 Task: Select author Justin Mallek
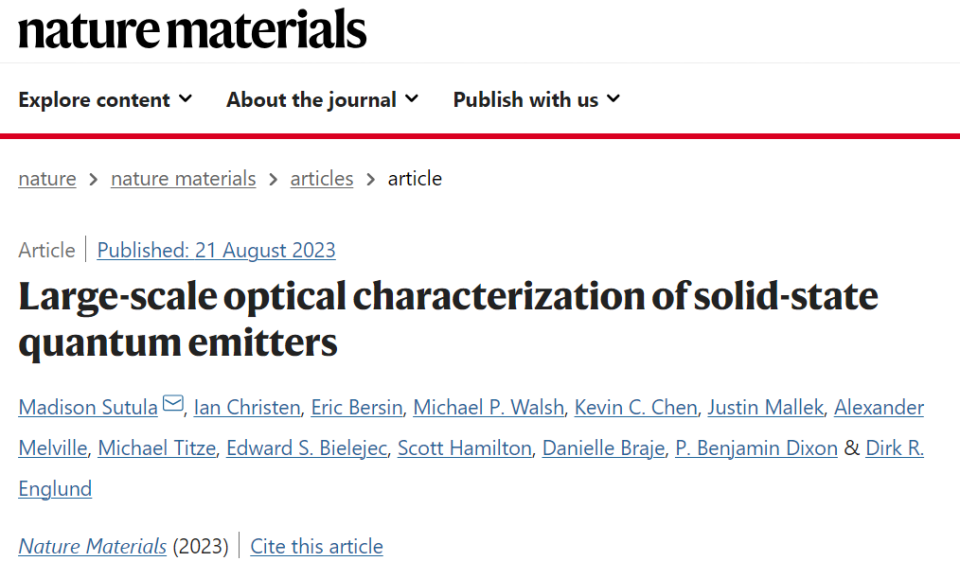click(x=765, y=407)
